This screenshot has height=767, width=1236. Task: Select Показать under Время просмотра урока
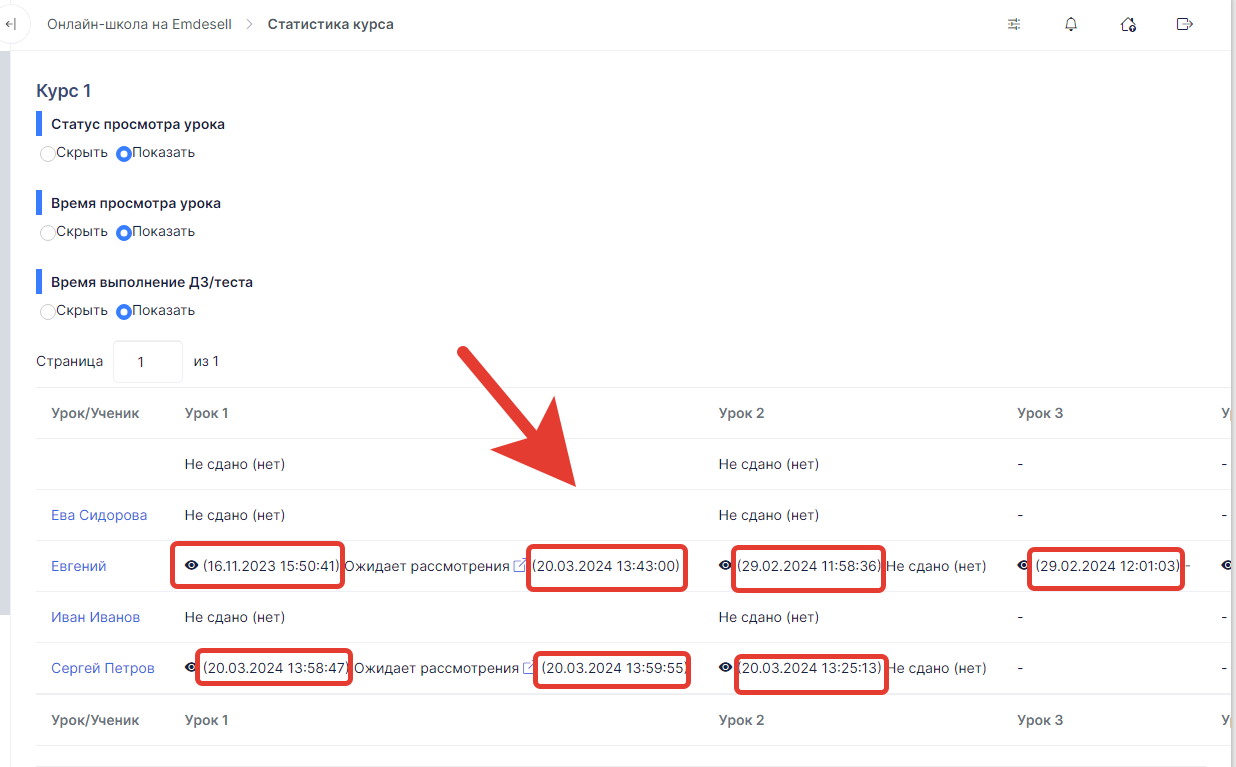tap(124, 233)
